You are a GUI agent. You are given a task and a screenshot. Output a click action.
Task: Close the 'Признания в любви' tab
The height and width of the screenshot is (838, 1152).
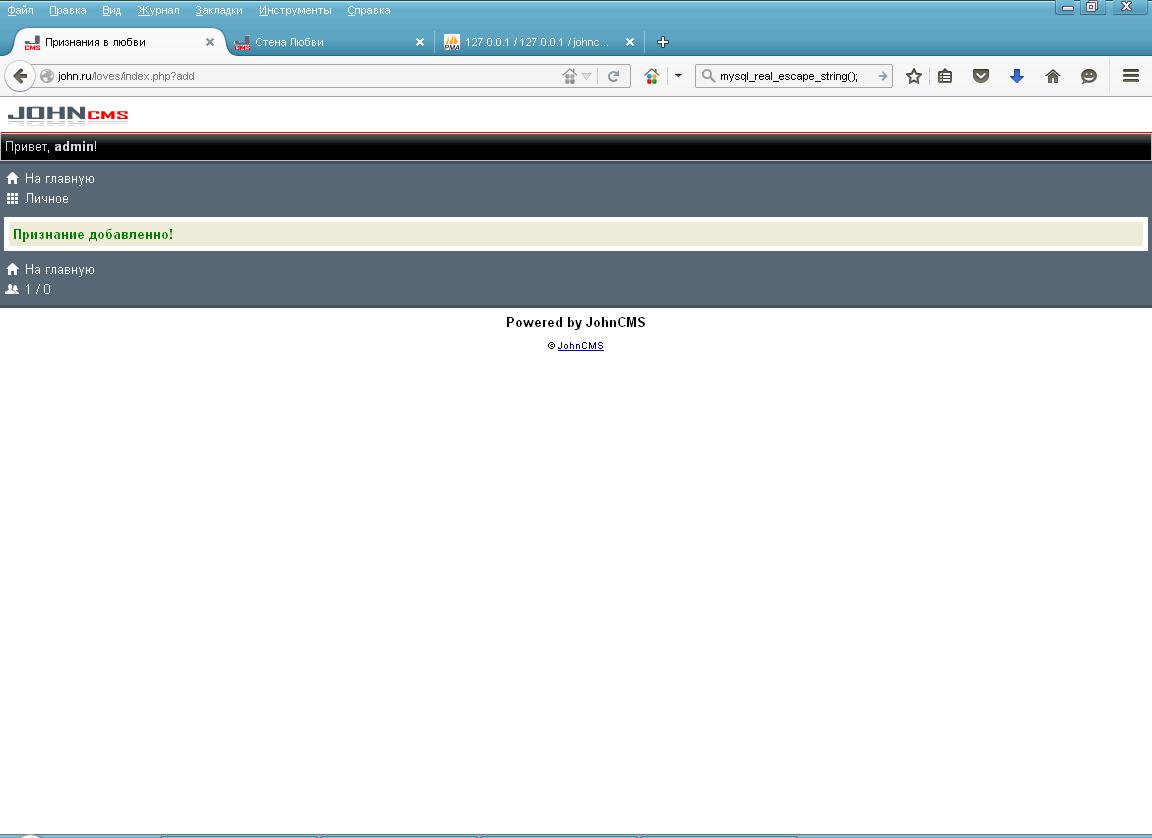tap(210, 43)
